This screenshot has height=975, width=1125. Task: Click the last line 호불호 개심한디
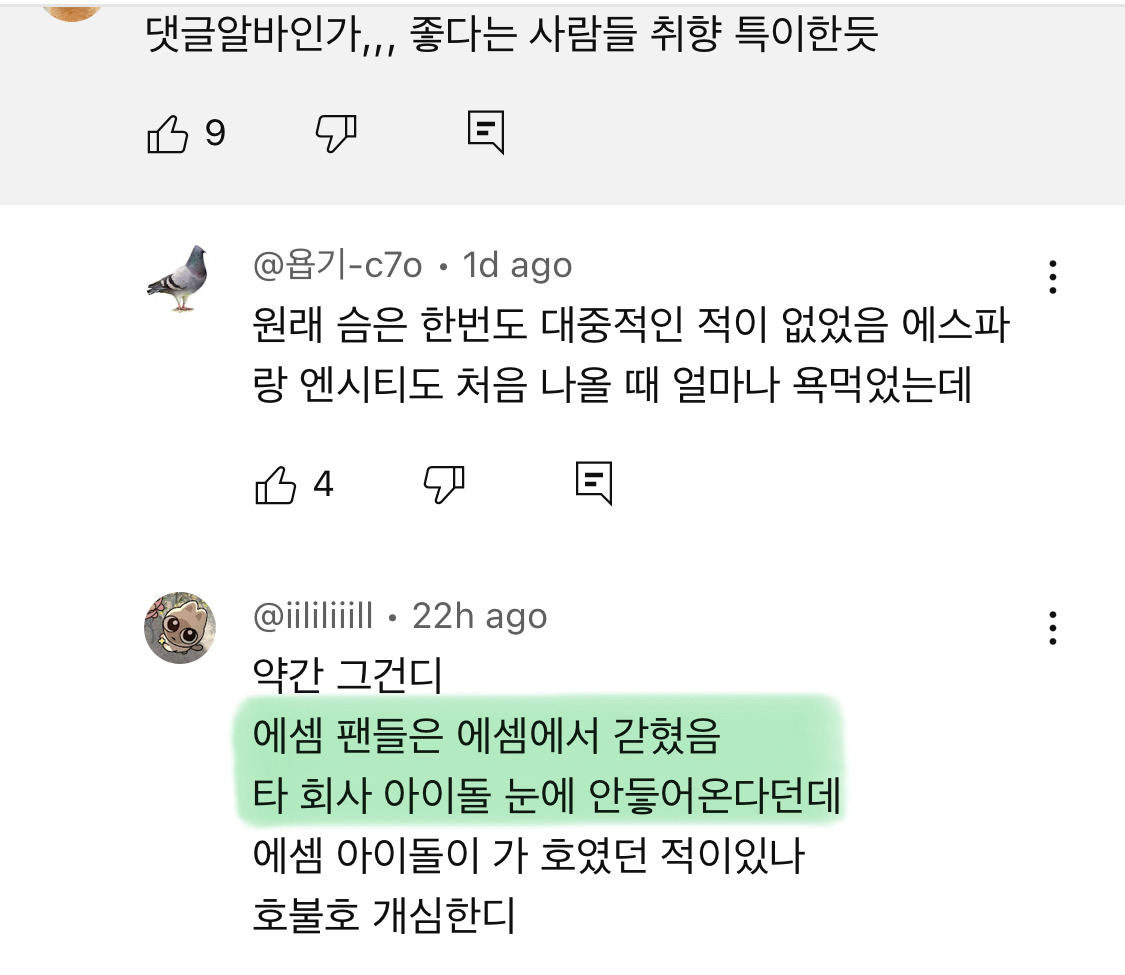coord(384,915)
